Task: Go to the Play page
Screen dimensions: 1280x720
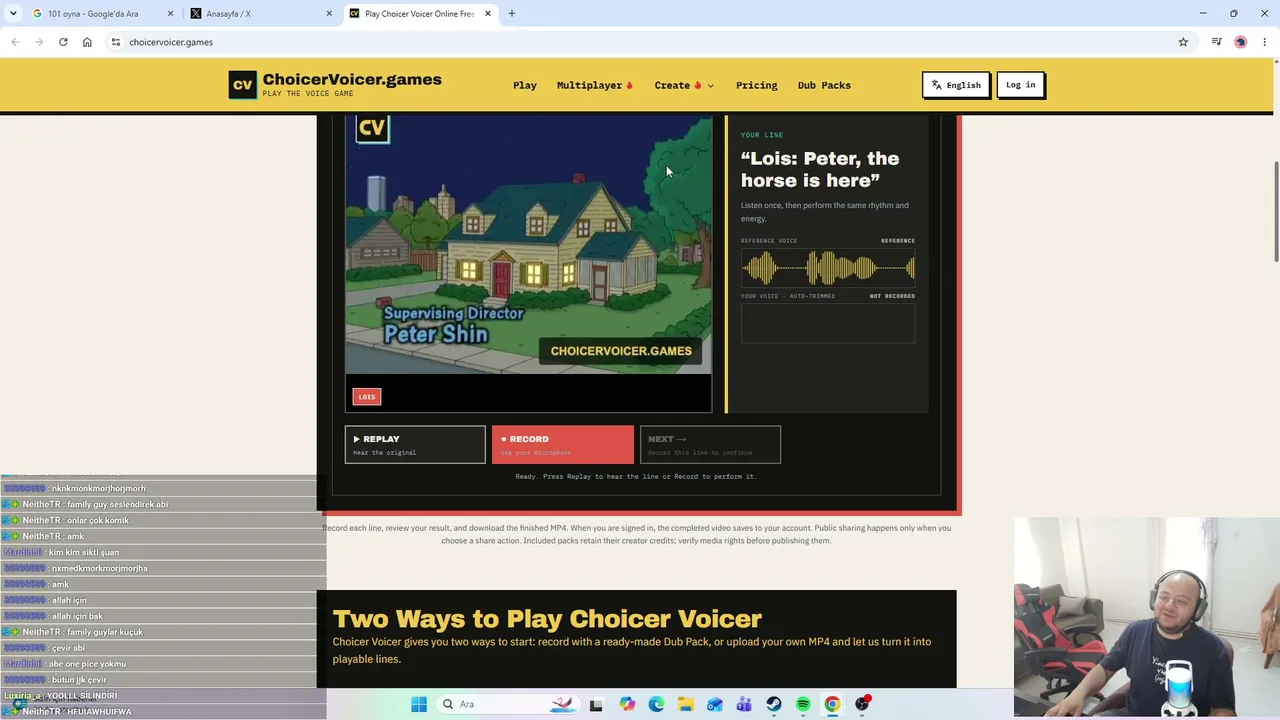Action: pyautogui.click(x=525, y=85)
